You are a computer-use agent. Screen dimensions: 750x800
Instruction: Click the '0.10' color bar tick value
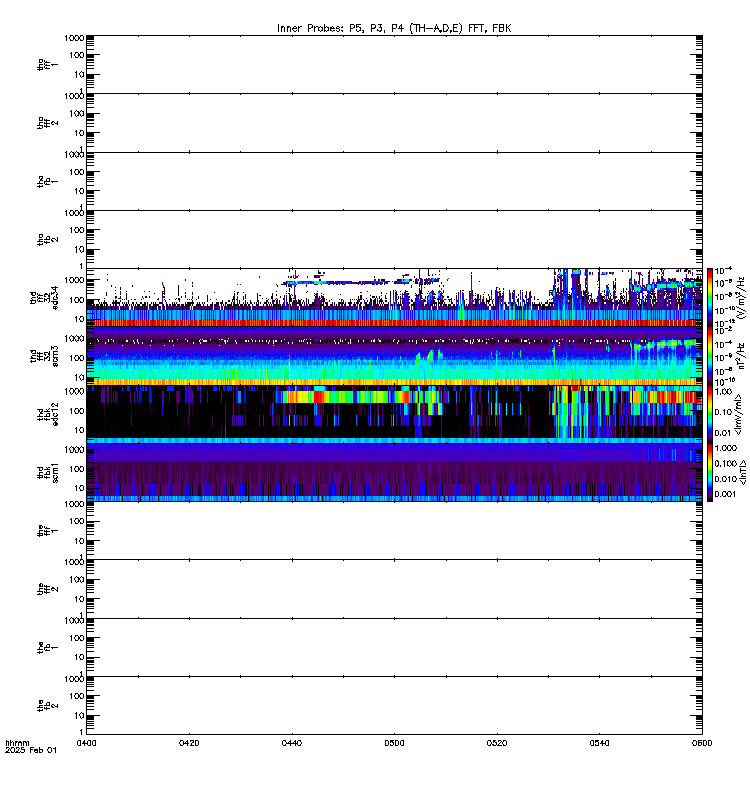tap(723, 412)
